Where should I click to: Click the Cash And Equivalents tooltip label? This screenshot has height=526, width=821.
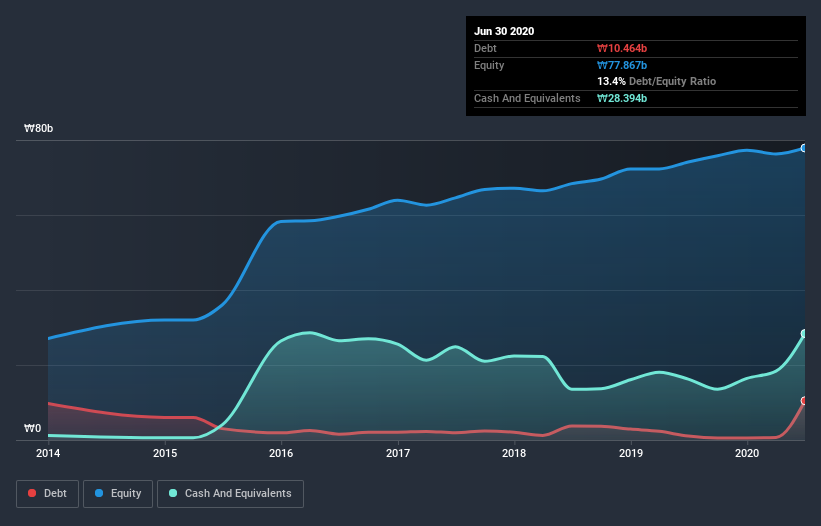click(527, 98)
